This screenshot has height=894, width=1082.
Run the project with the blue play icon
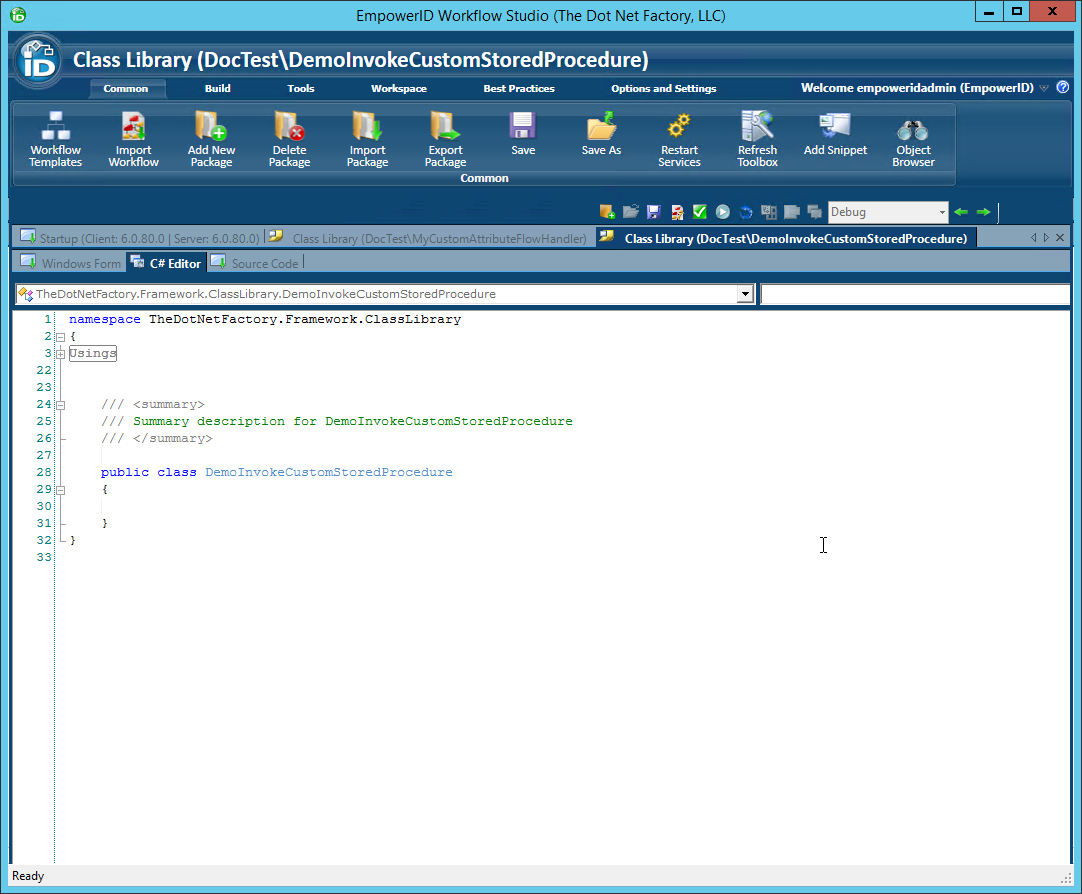[x=722, y=211]
